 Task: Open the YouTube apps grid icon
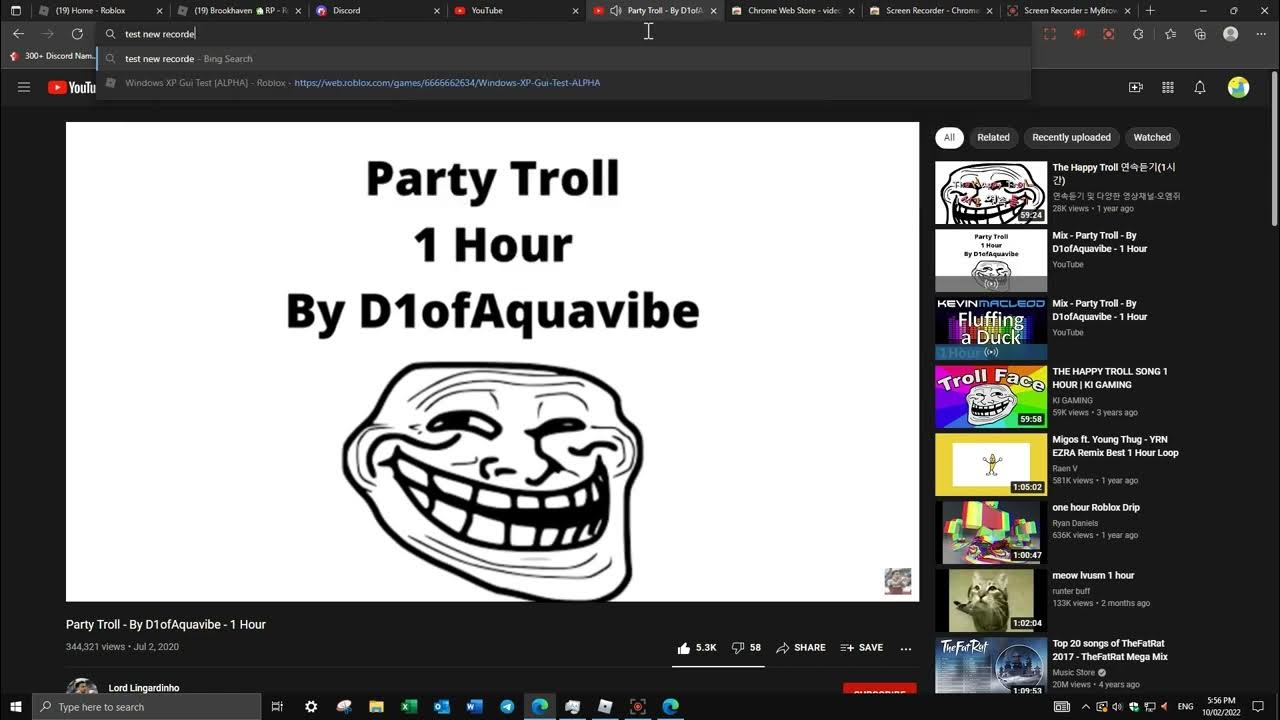[1168, 88]
